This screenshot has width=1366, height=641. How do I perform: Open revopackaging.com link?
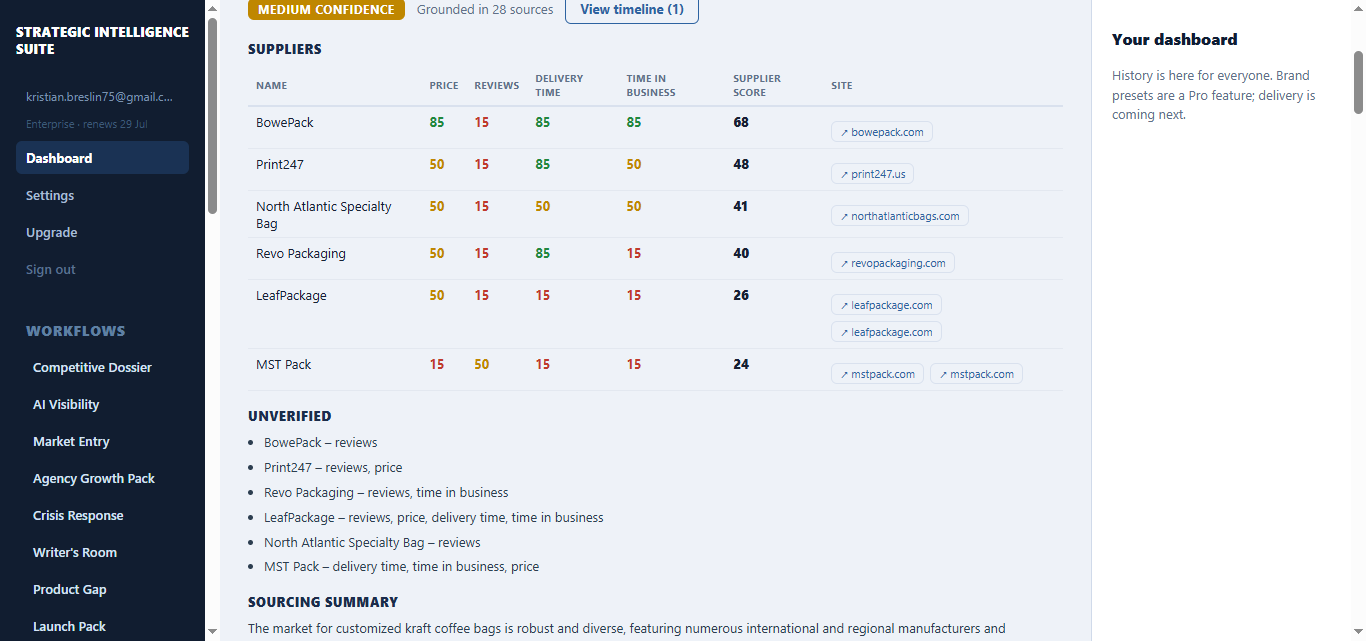point(892,263)
